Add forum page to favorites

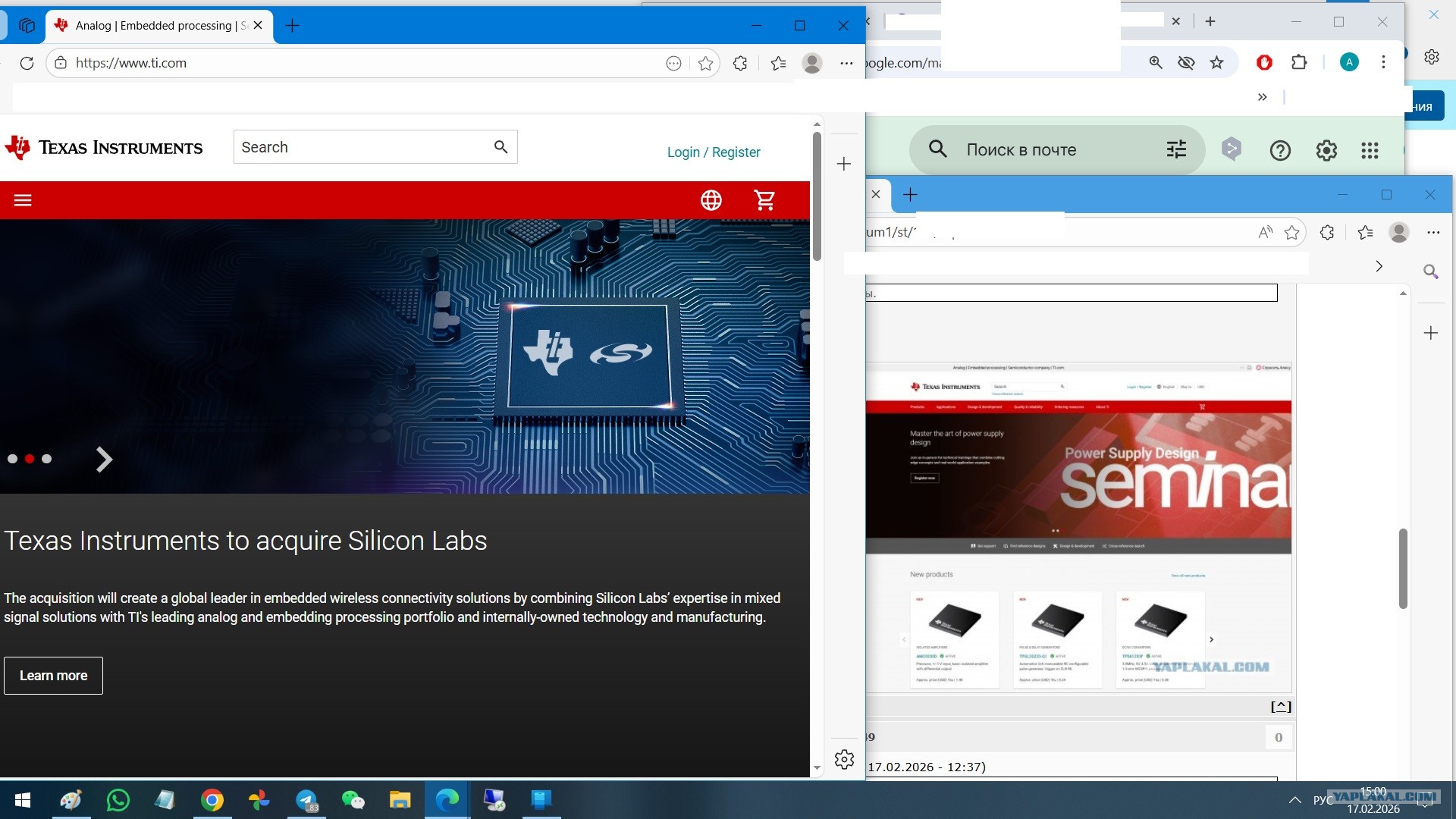pyautogui.click(x=1292, y=232)
